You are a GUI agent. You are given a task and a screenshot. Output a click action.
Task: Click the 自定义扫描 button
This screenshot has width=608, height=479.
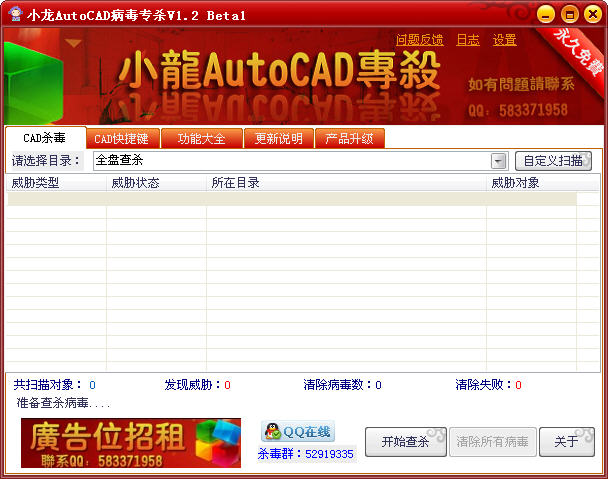553,160
